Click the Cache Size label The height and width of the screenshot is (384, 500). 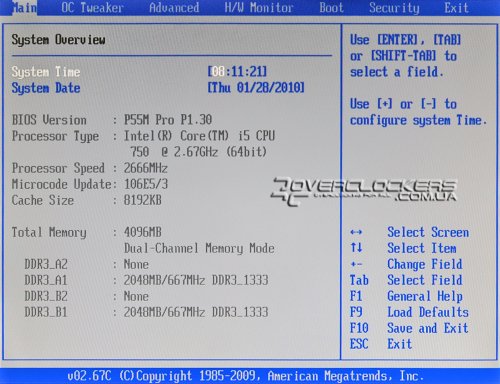[x=43, y=200]
